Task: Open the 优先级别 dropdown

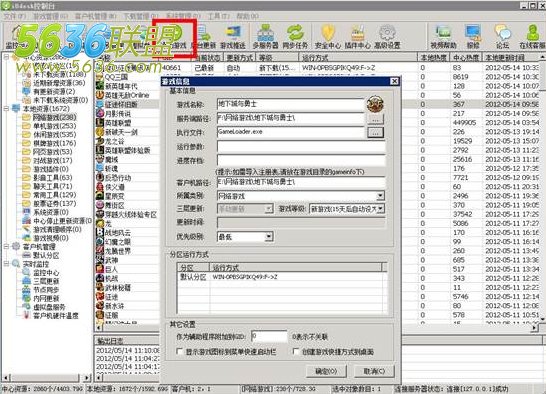Action: click(x=268, y=237)
